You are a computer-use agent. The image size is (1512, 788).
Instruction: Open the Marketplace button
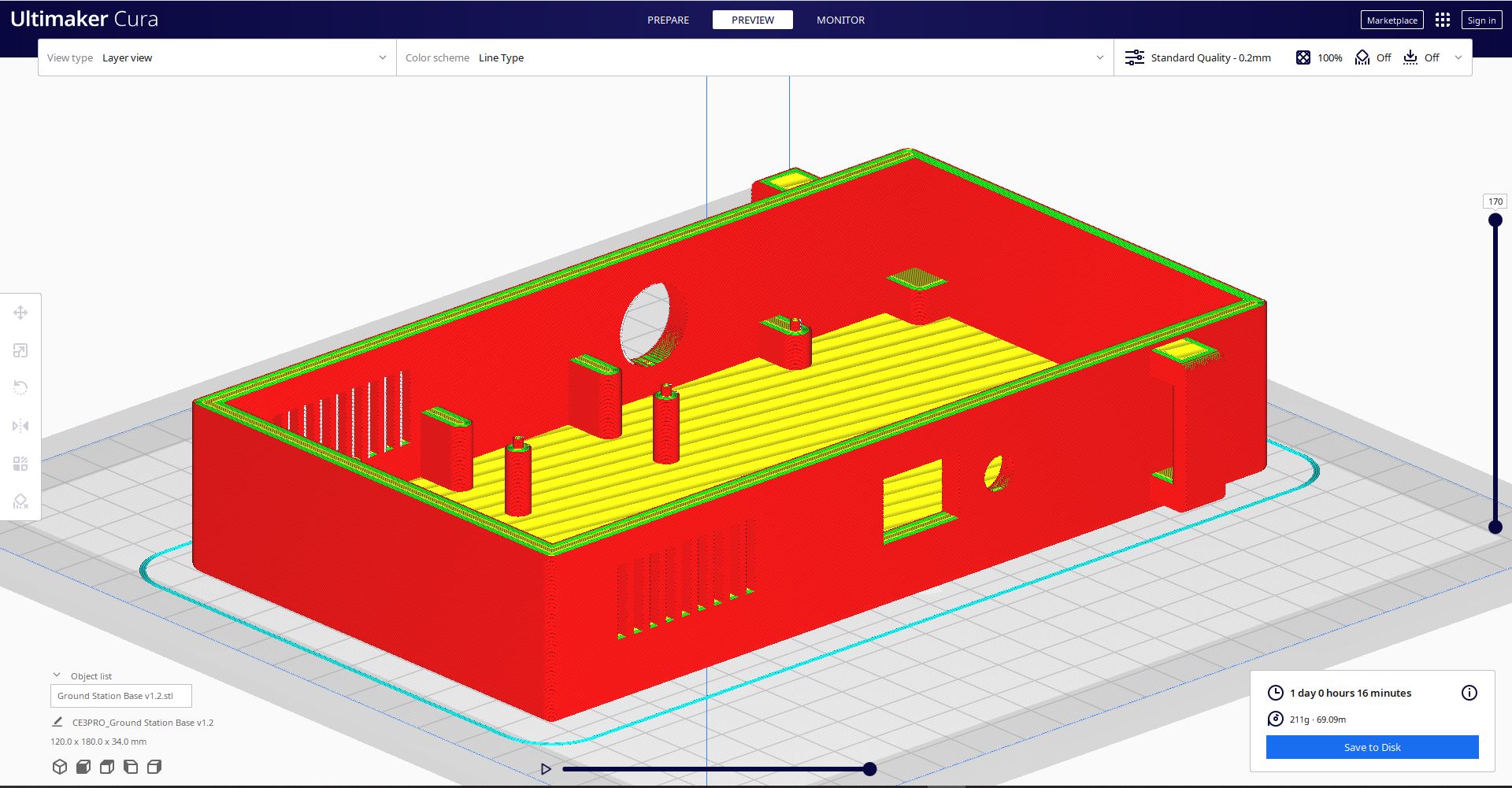point(1392,20)
